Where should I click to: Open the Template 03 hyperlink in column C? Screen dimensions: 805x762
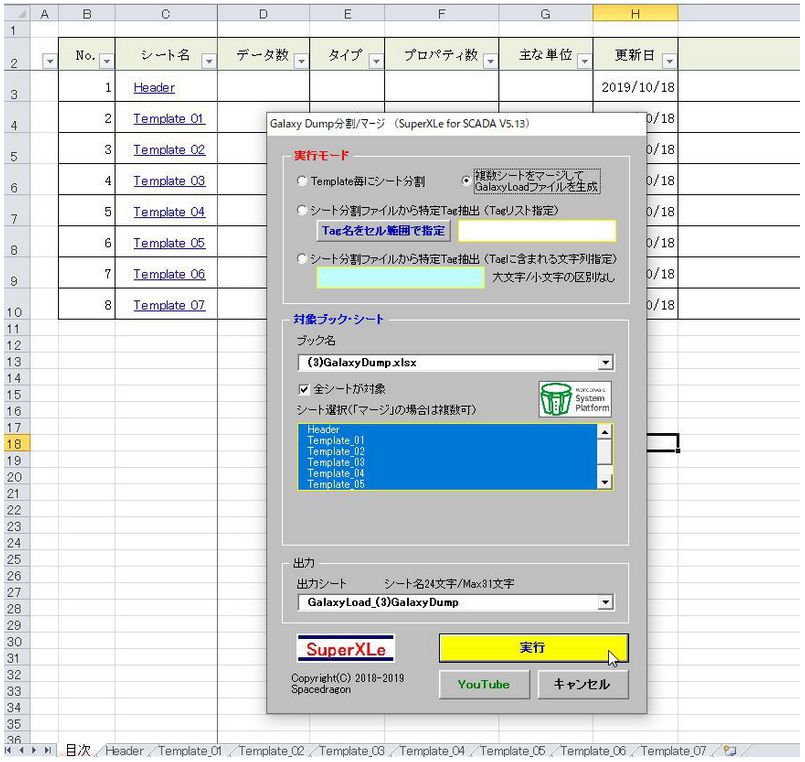point(169,181)
